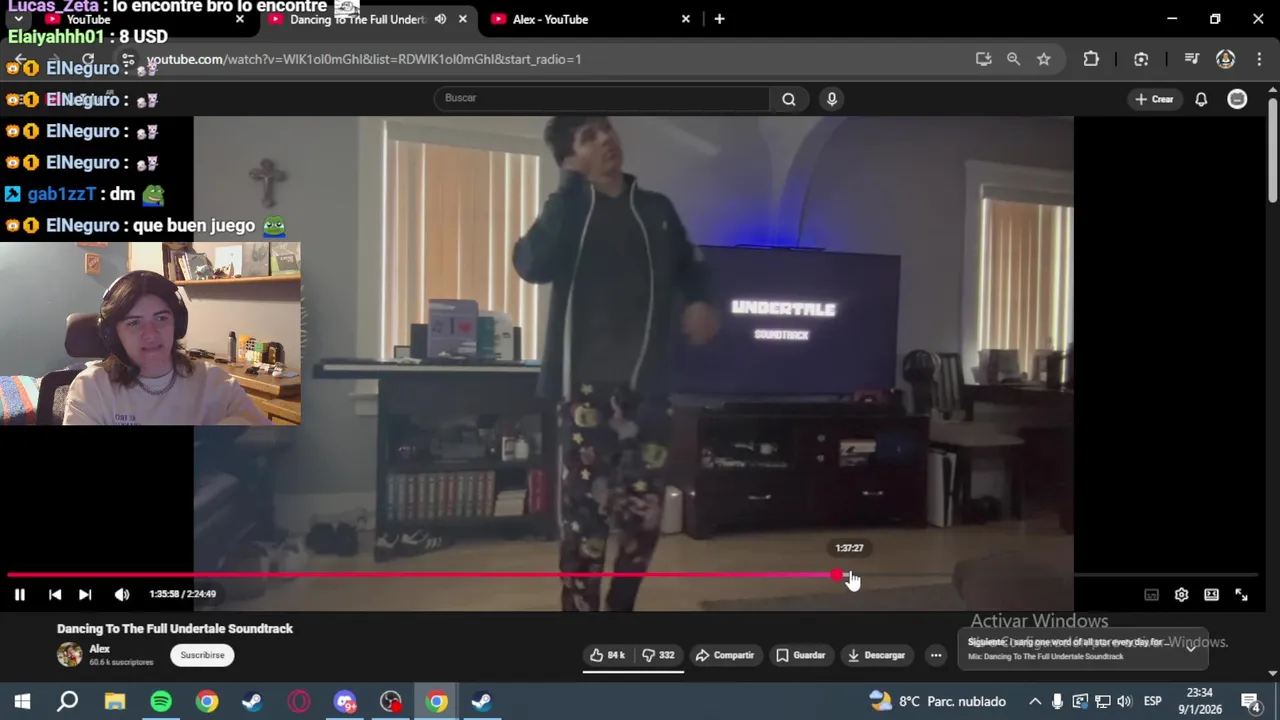Install app icon in address bar
1280x720 pixels.
coord(983,59)
